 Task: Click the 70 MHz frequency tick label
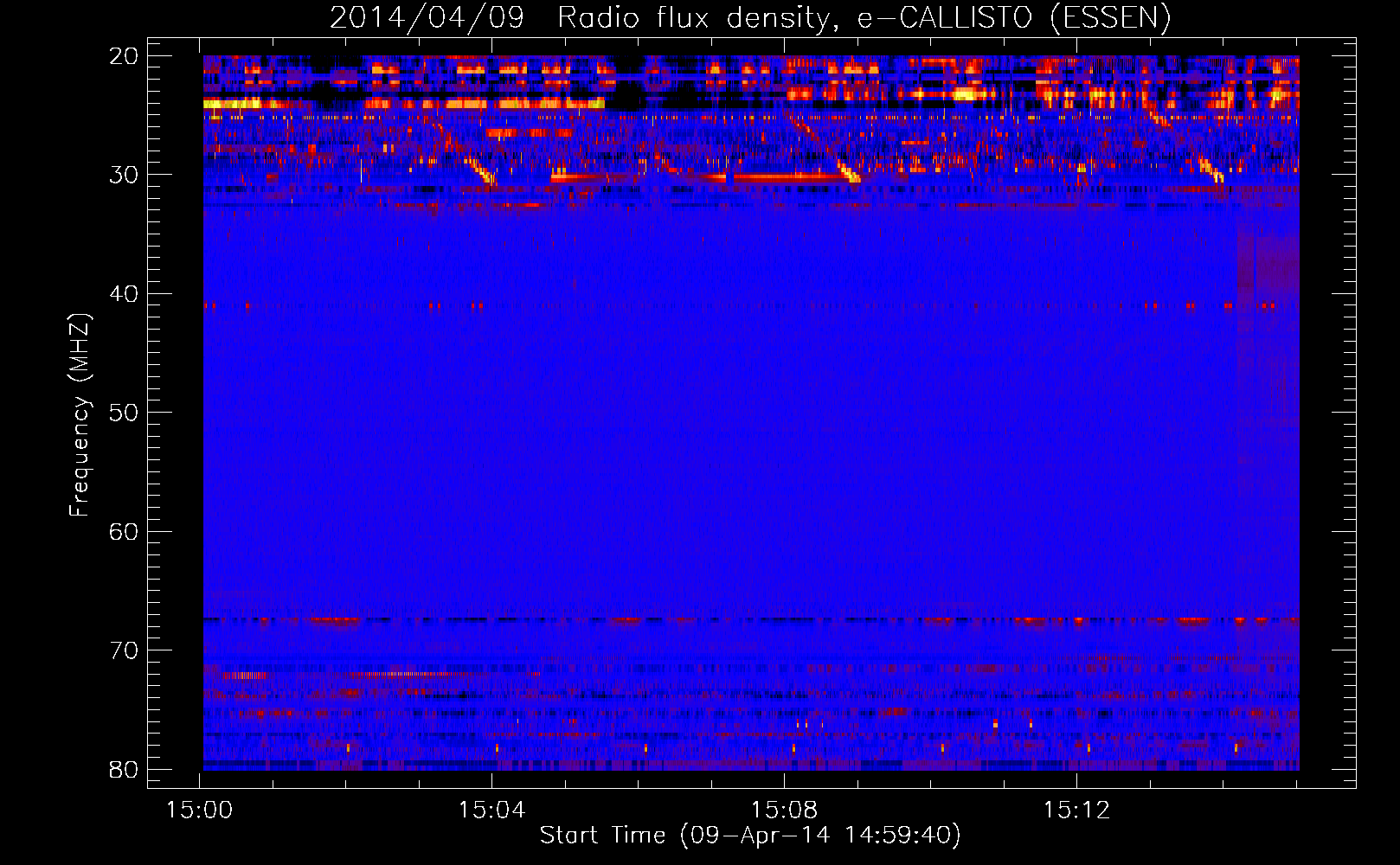124,650
